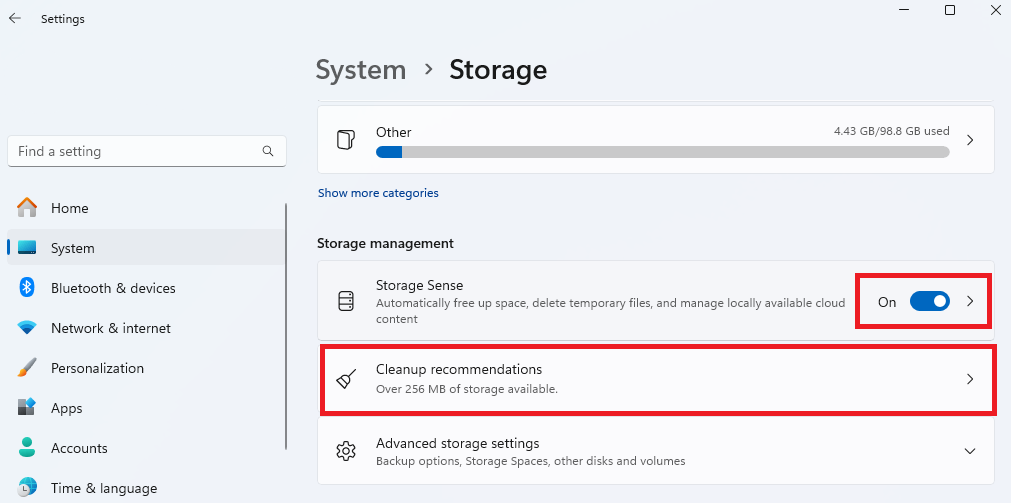Expand Advanced storage settings chevron

(969, 451)
